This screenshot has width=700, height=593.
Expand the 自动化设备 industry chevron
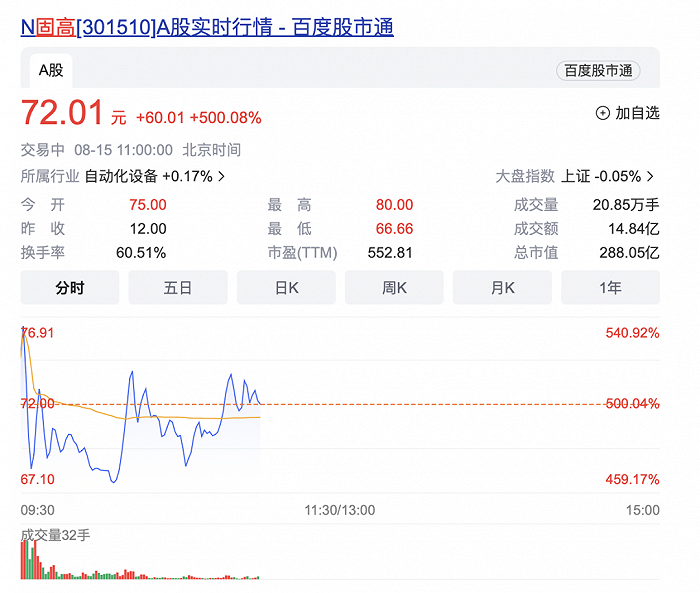pos(221,176)
